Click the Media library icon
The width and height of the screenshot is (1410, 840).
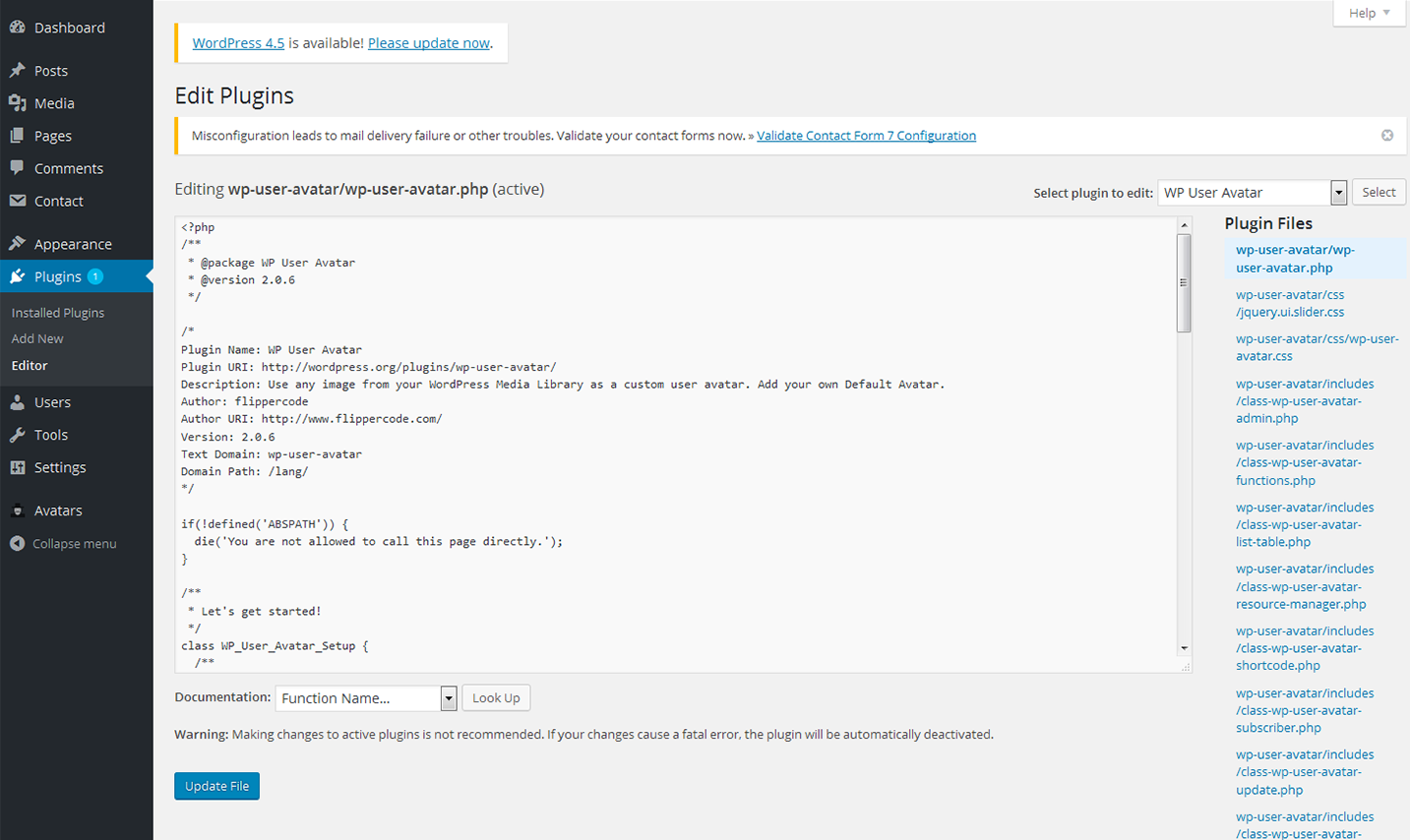click(x=18, y=103)
